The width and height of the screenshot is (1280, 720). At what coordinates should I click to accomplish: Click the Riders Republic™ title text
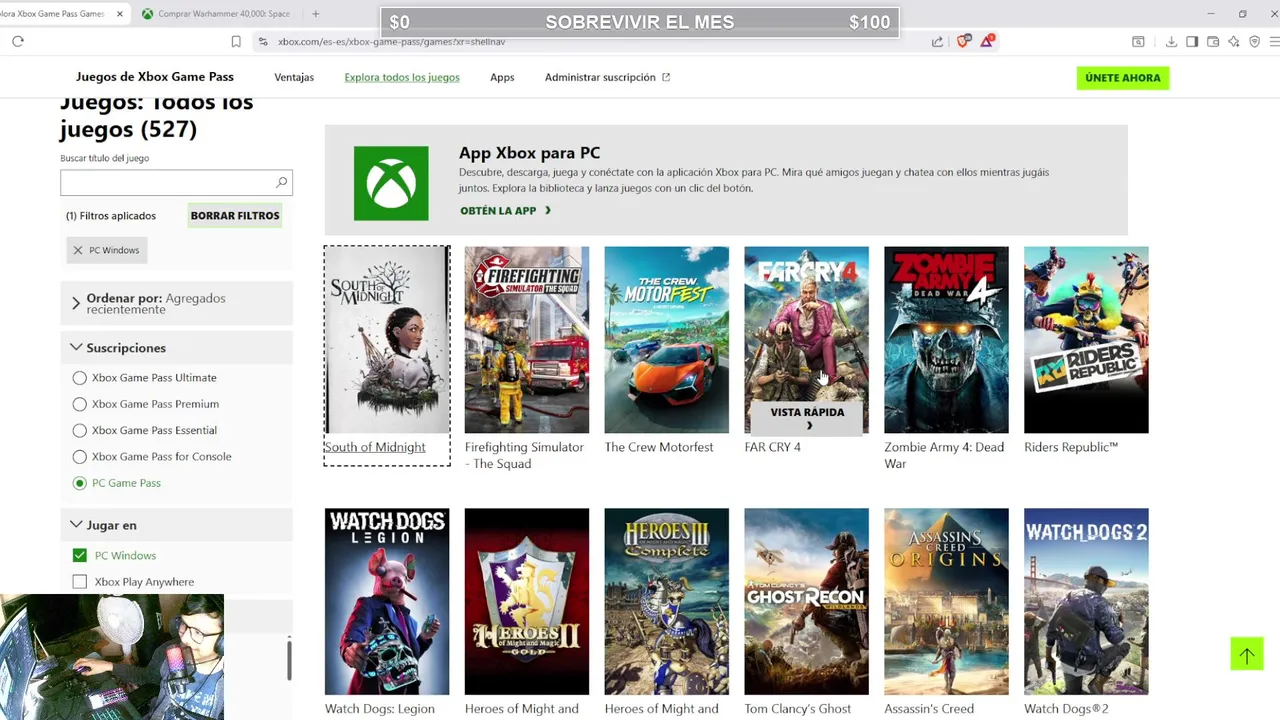click(x=1071, y=447)
